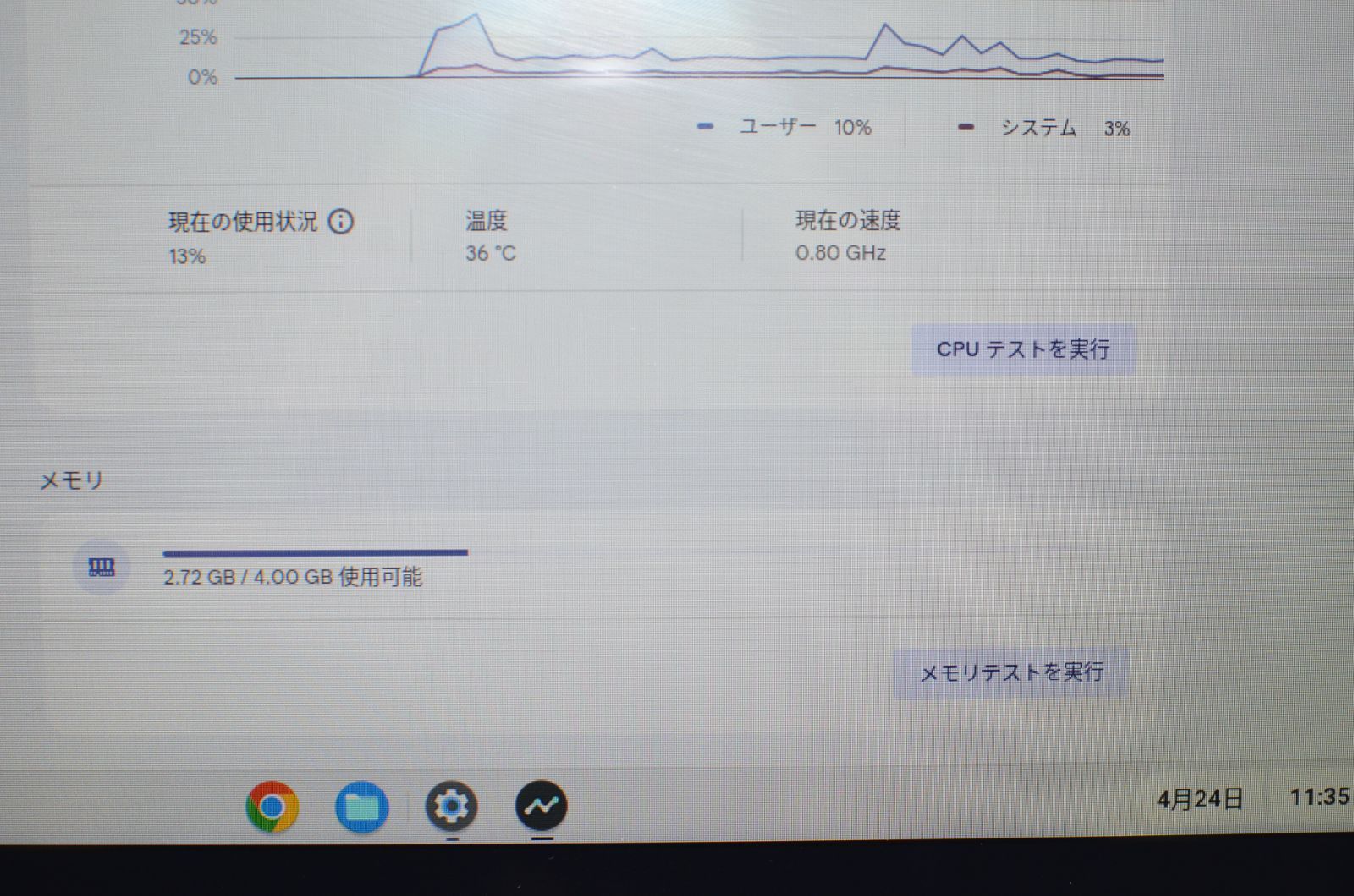The height and width of the screenshot is (896, 1354).
Task: Click the 現在の速度 0.80 GHz value
Action: pyautogui.click(x=841, y=252)
